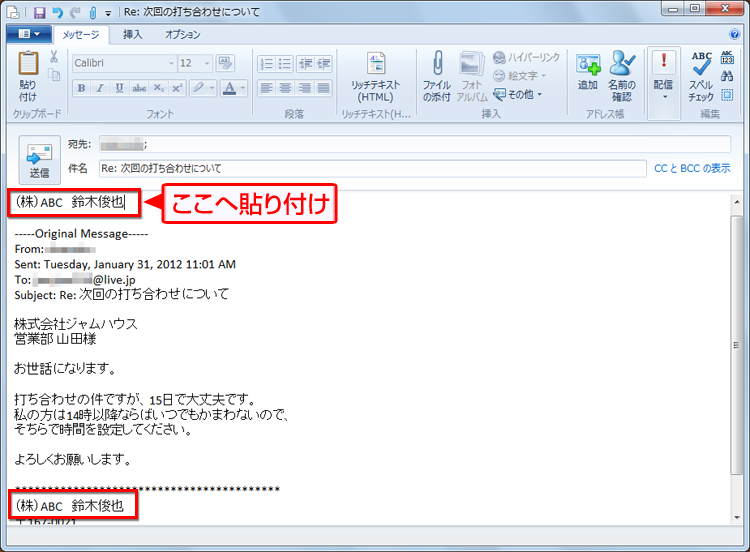Click the clear formatting icon
The height and width of the screenshot is (552, 750).
tap(225, 63)
